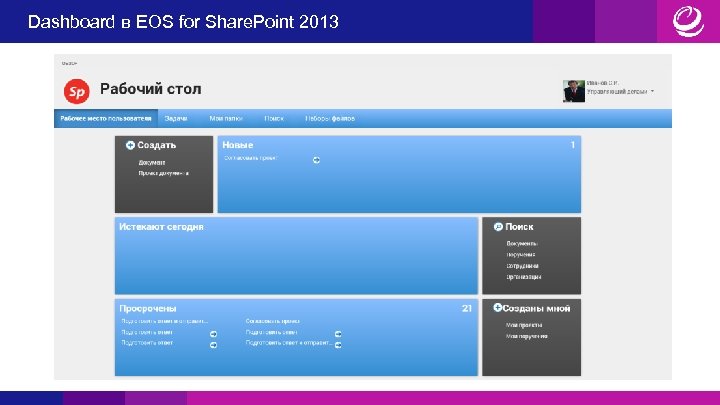Click the count 1 in Новые panel
720x405 pixels.
pyautogui.click(x=573, y=145)
